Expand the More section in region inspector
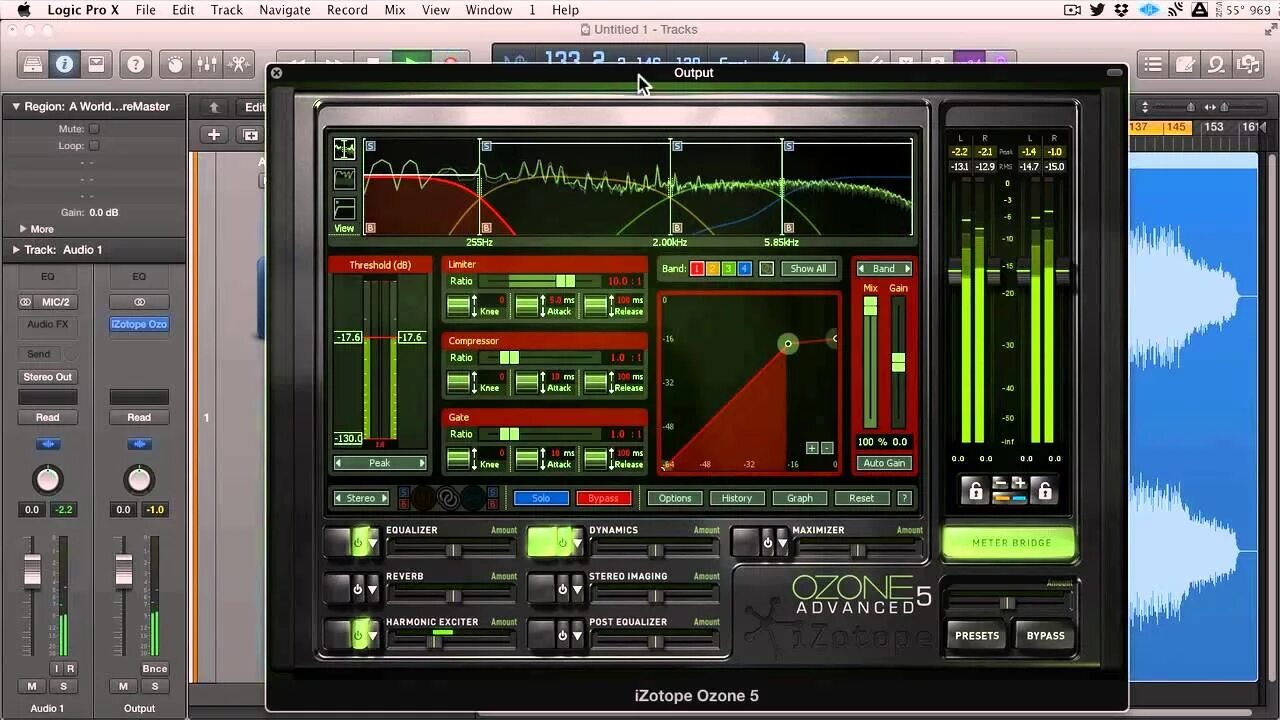The width and height of the screenshot is (1280, 720). point(23,229)
